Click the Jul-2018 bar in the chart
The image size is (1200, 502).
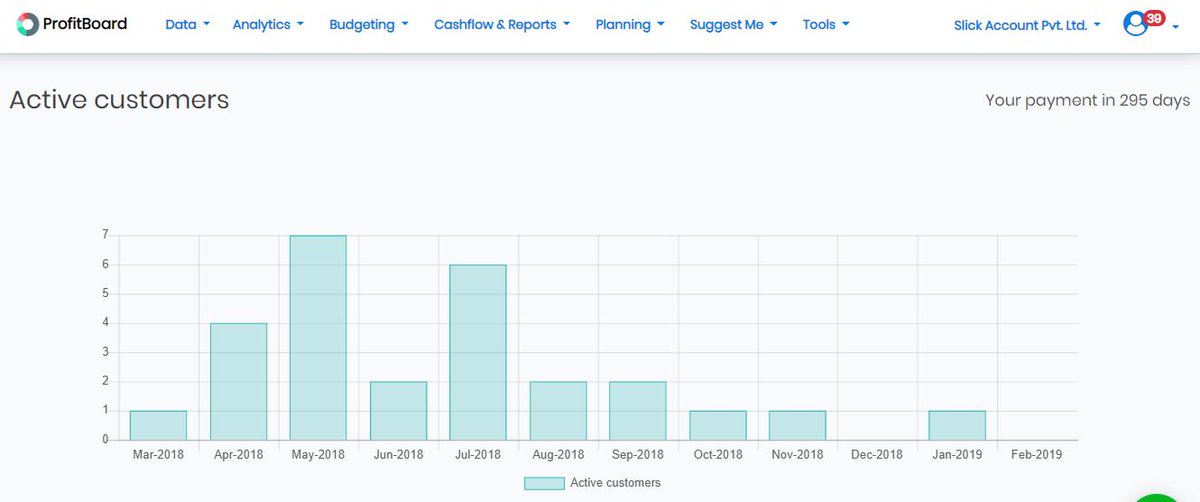[478, 352]
